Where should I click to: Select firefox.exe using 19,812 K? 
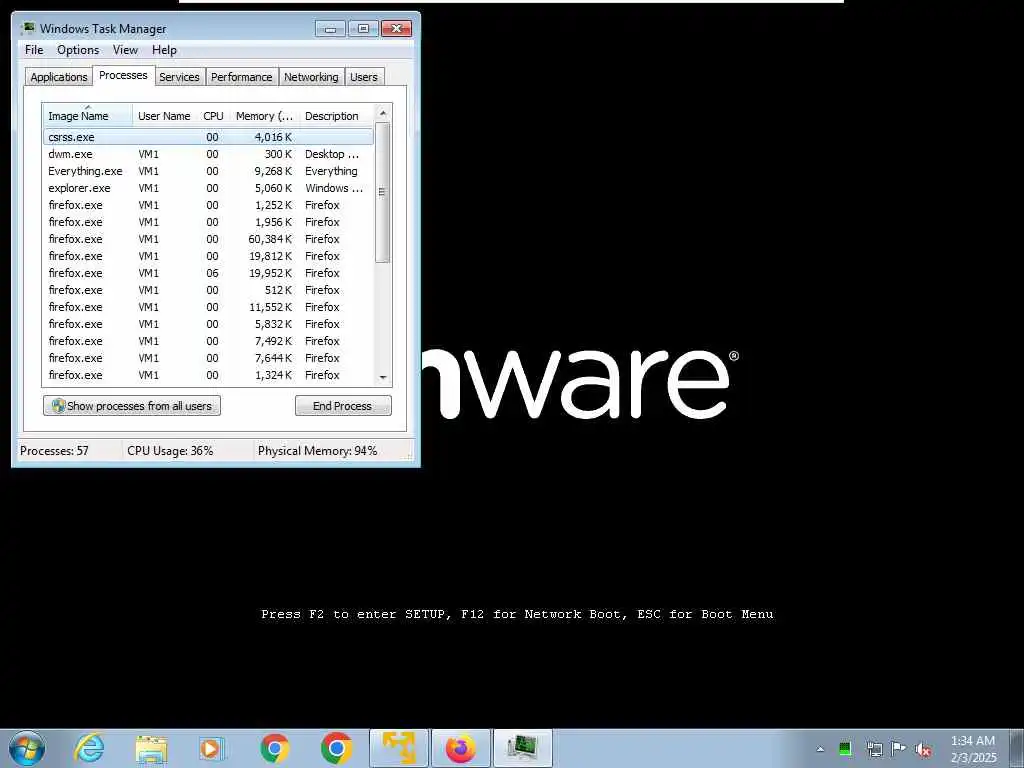[208, 256]
